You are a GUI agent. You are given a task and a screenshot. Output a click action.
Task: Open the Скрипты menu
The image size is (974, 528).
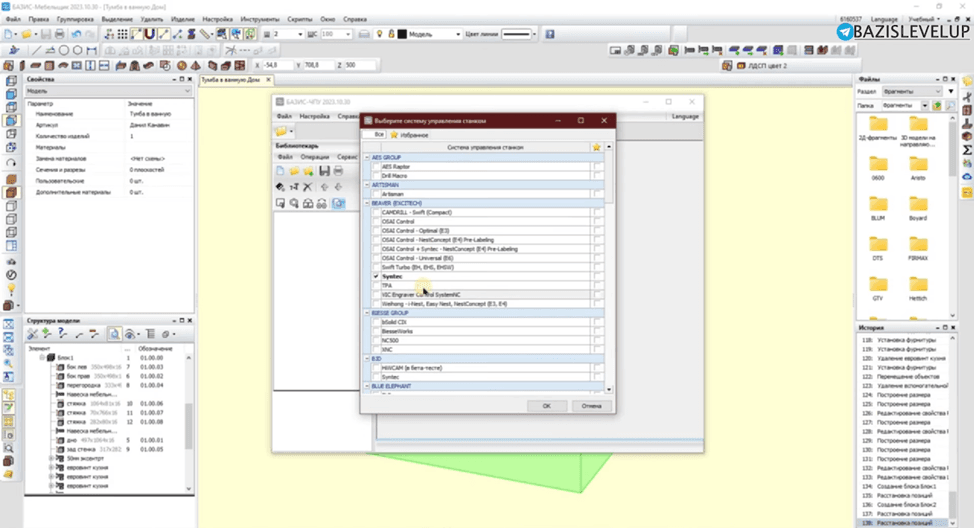click(x=300, y=19)
